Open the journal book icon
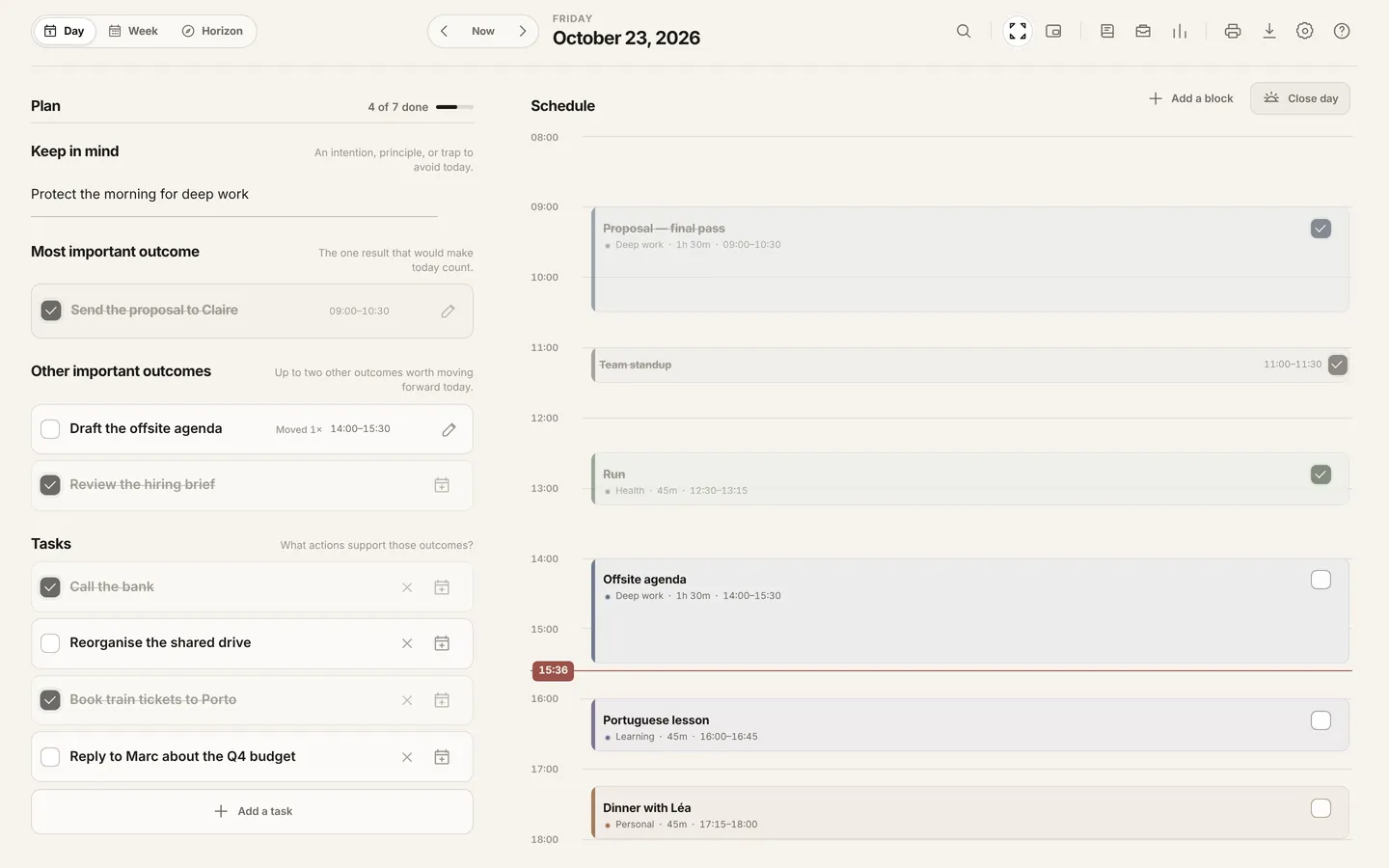 (x=1107, y=31)
